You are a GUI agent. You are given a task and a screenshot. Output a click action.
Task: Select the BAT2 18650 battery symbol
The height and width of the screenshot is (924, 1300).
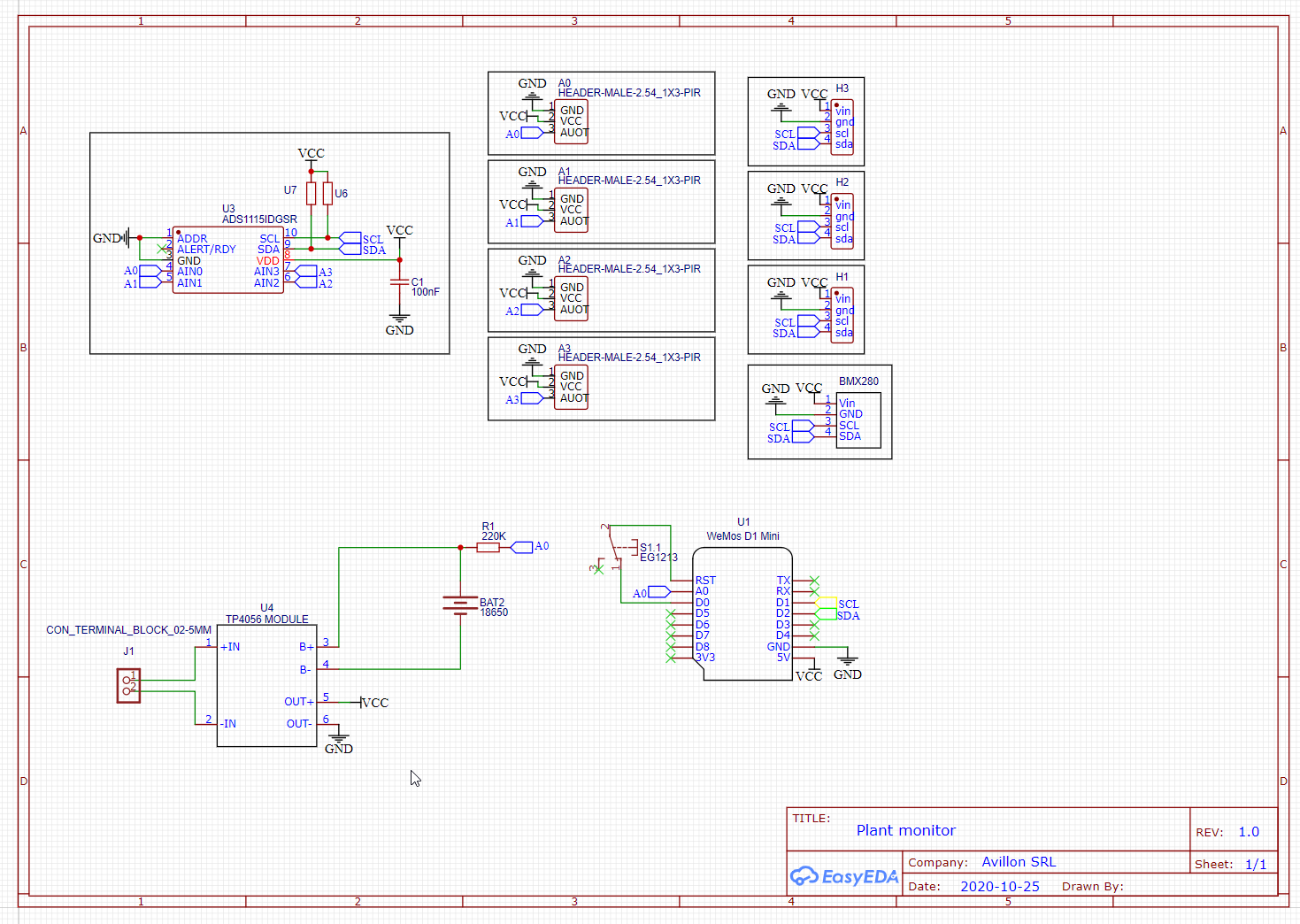(460, 605)
